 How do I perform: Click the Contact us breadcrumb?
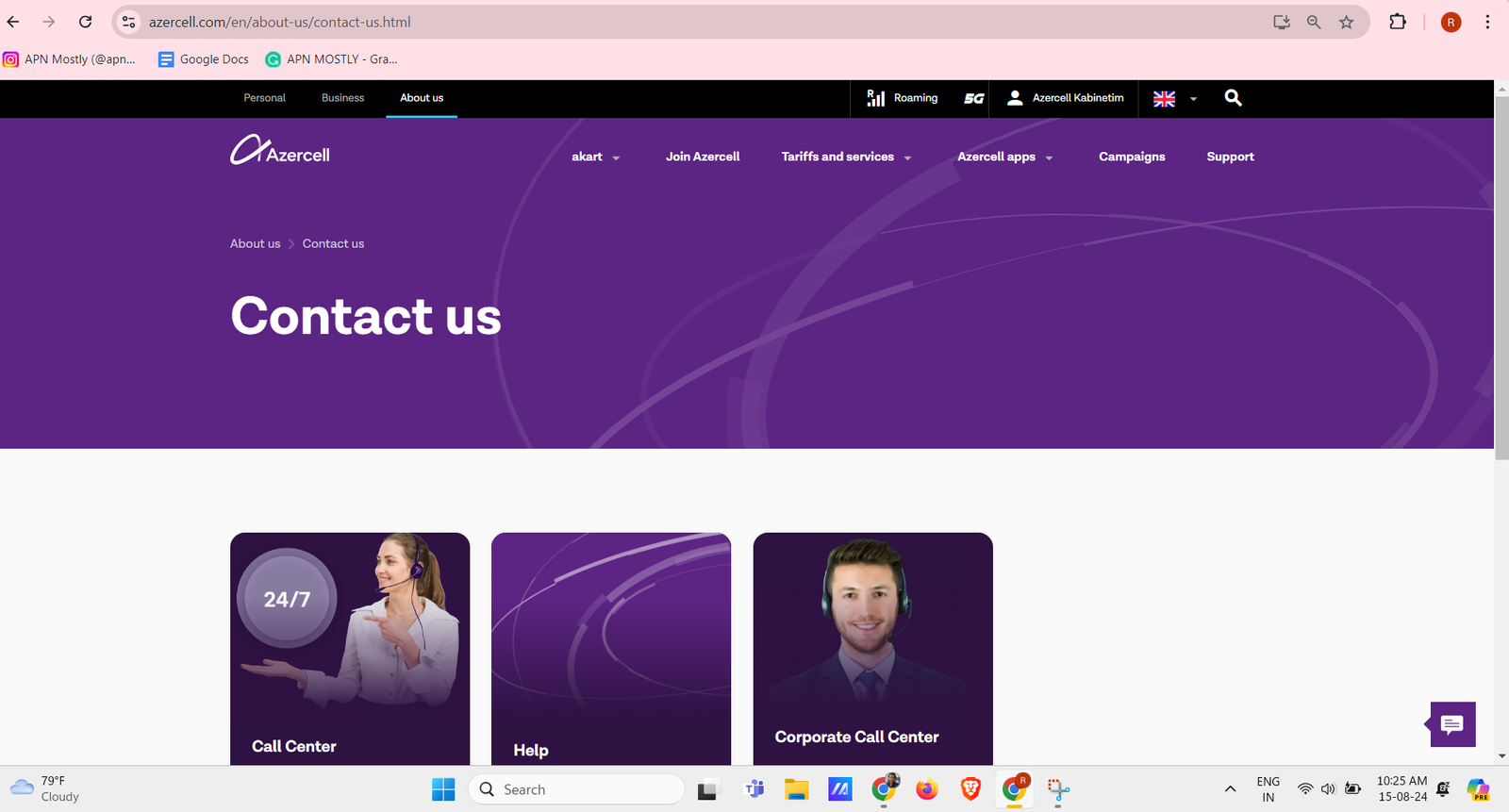pyautogui.click(x=333, y=243)
